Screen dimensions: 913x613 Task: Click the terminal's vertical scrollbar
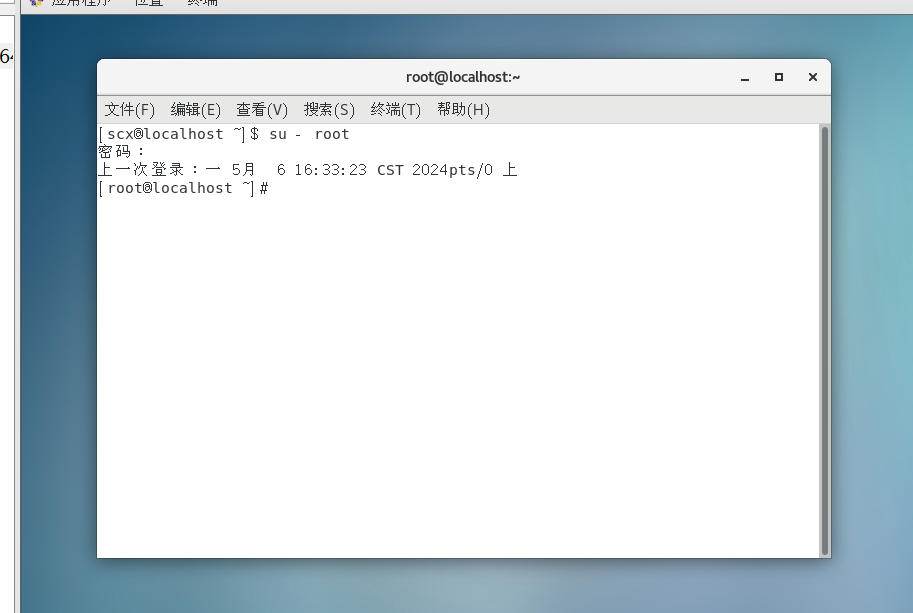pos(824,340)
